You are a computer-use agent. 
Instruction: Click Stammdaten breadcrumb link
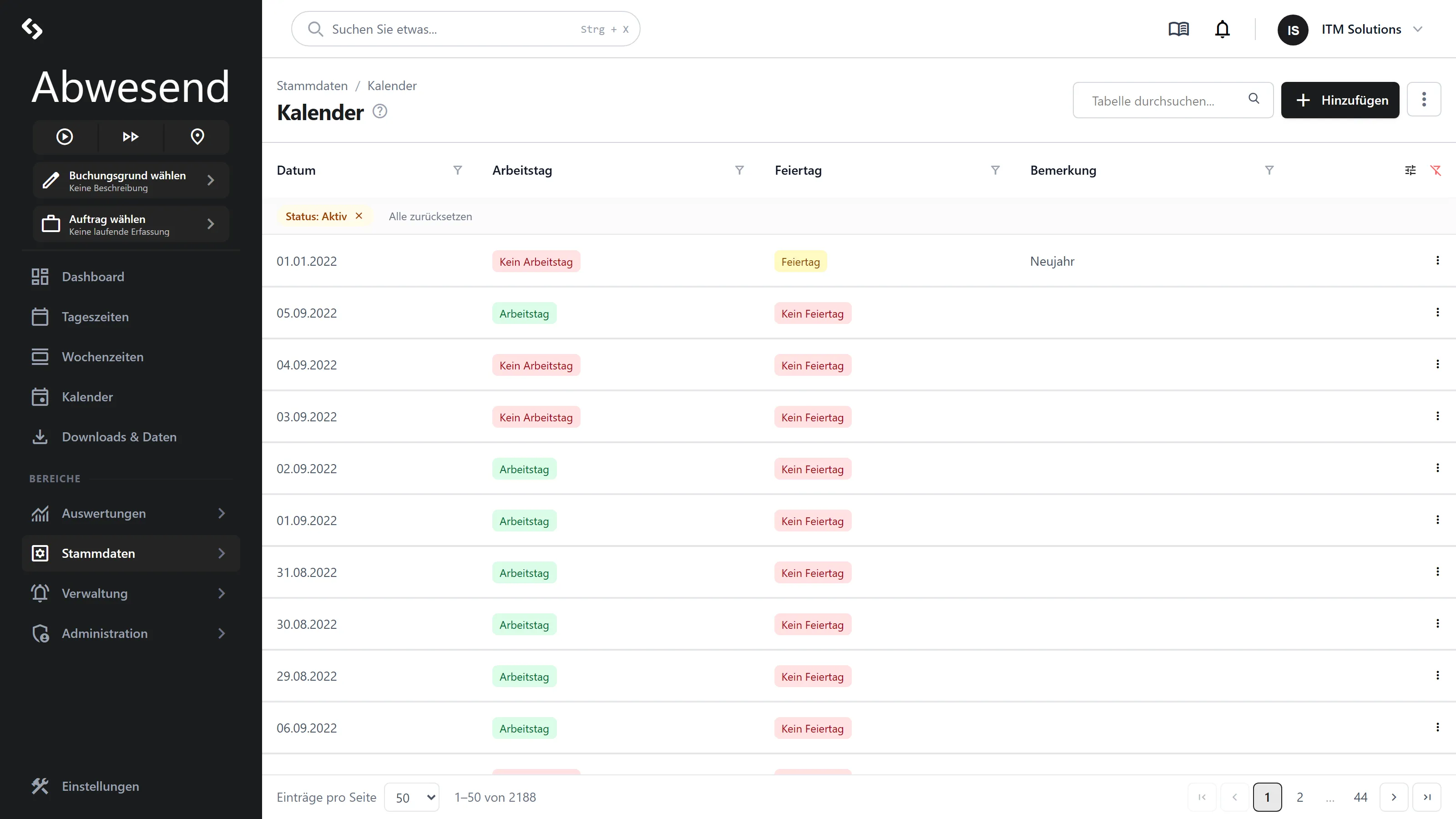click(x=312, y=86)
